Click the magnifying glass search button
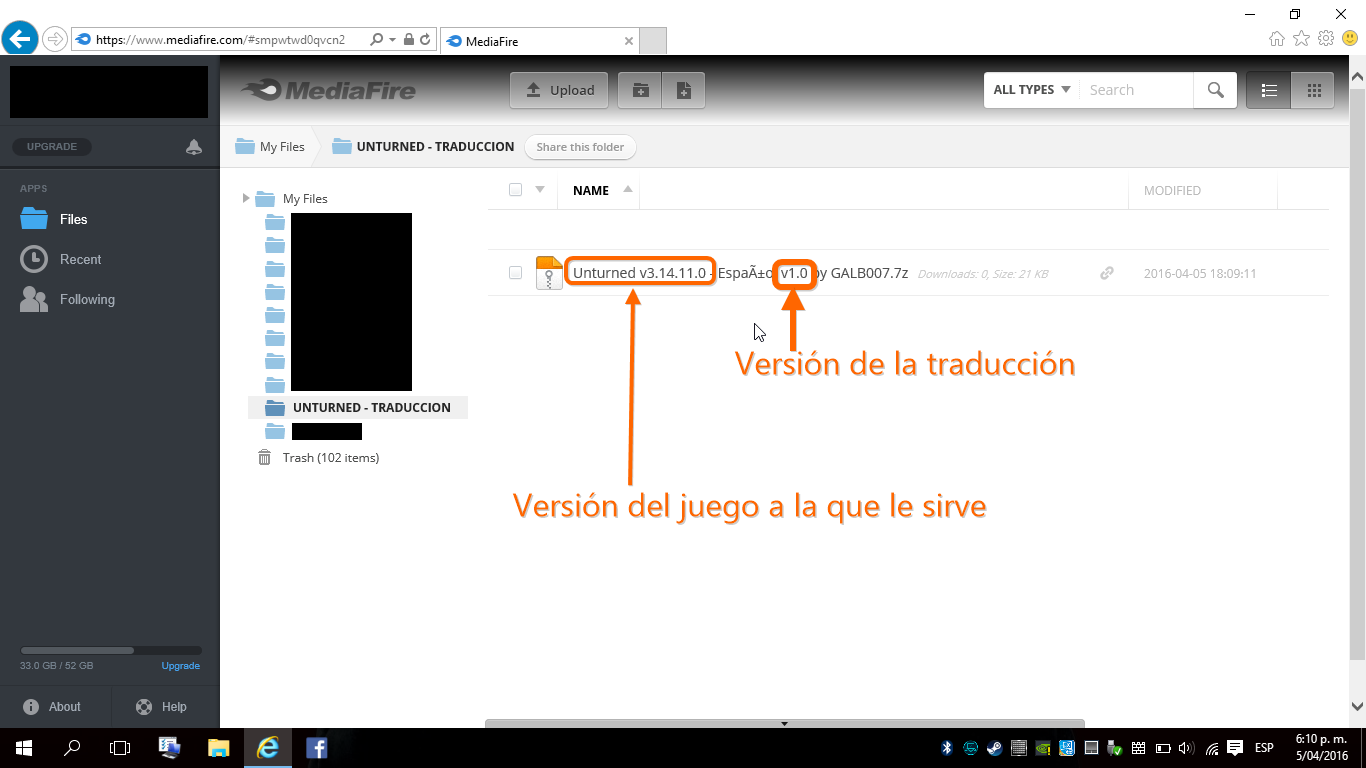1366x768 pixels. pyautogui.click(x=1215, y=90)
